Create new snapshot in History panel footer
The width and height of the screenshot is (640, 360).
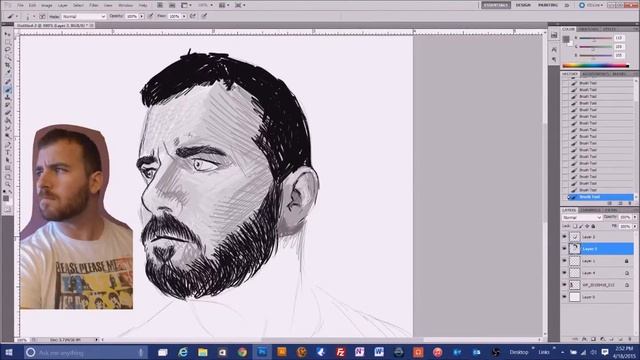620,203
